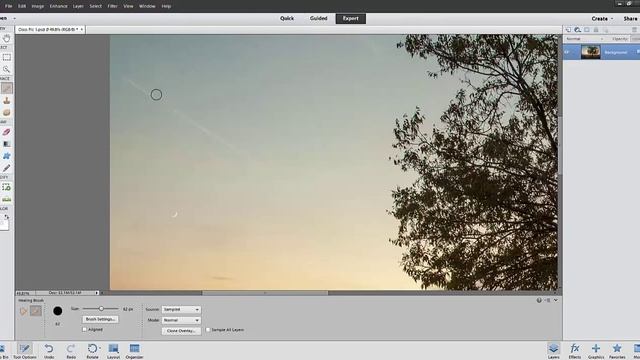640x360 pixels.
Task: Select the Custom Shape tool
Action: [7, 156]
